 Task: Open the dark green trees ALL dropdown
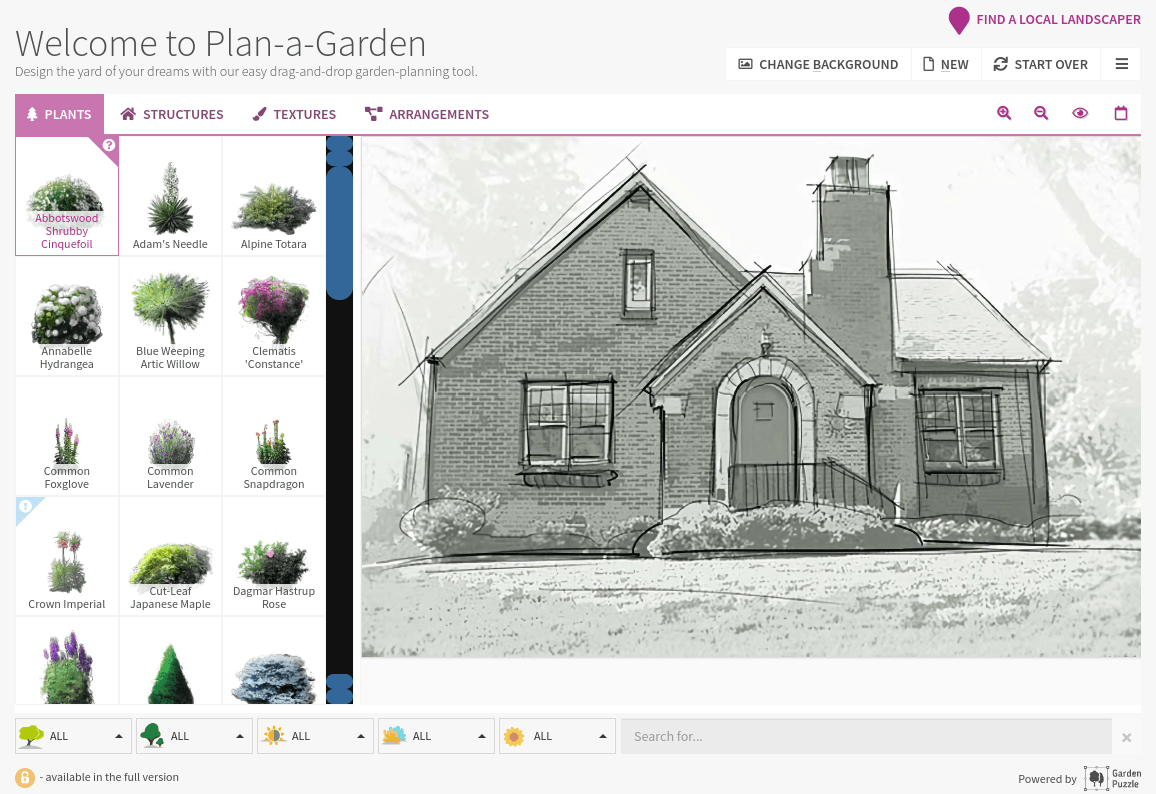click(194, 736)
